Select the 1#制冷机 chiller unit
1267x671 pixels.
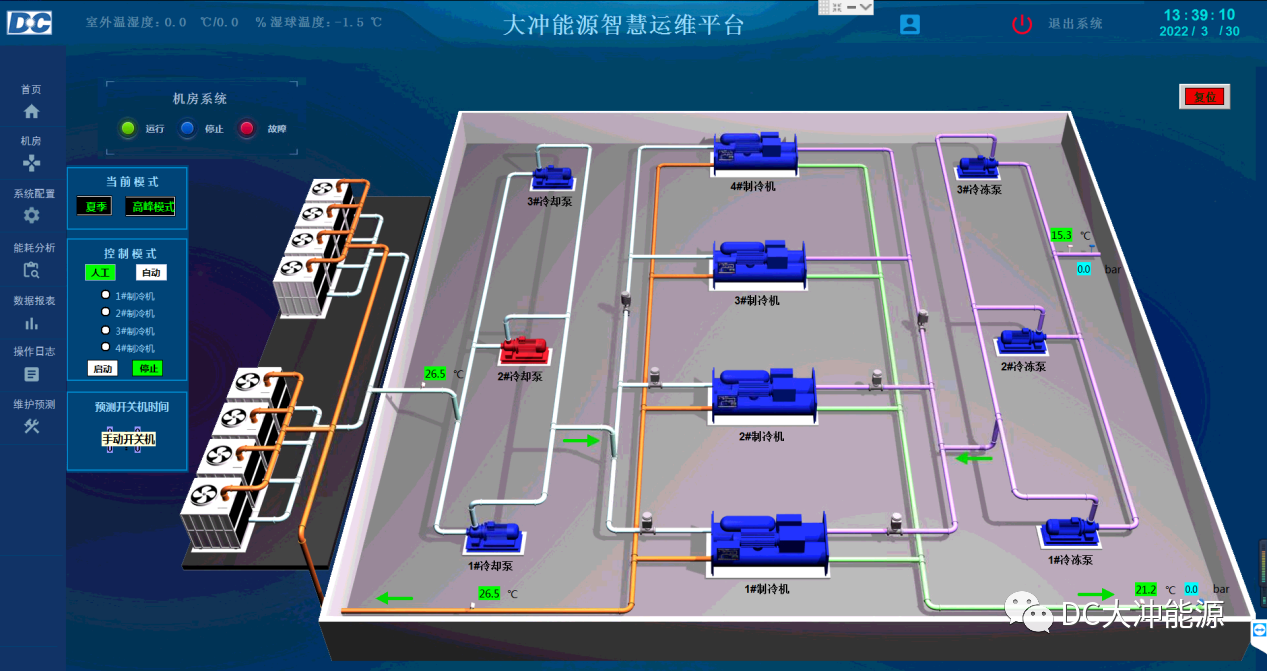click(x=768, y=543)
